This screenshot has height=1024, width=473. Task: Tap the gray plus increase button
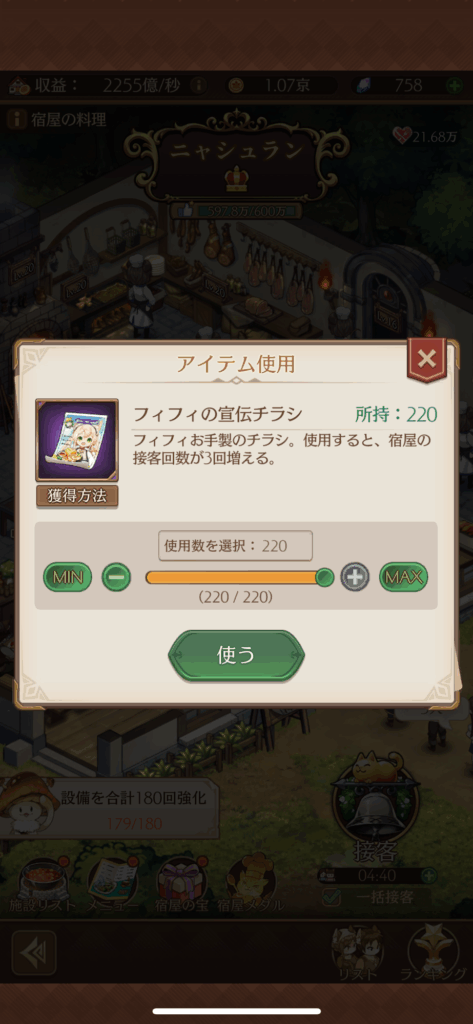(355, 577)
